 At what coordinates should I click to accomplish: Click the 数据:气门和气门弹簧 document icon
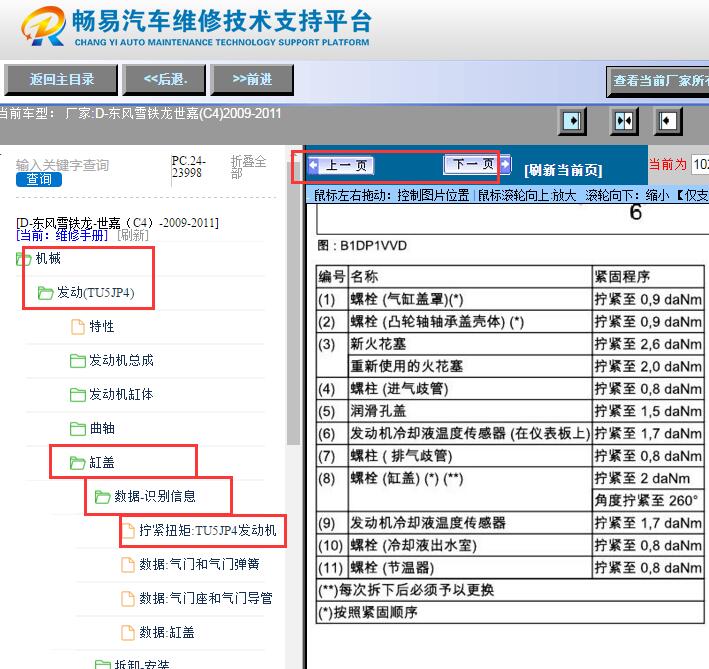click(x=128, y=564)
